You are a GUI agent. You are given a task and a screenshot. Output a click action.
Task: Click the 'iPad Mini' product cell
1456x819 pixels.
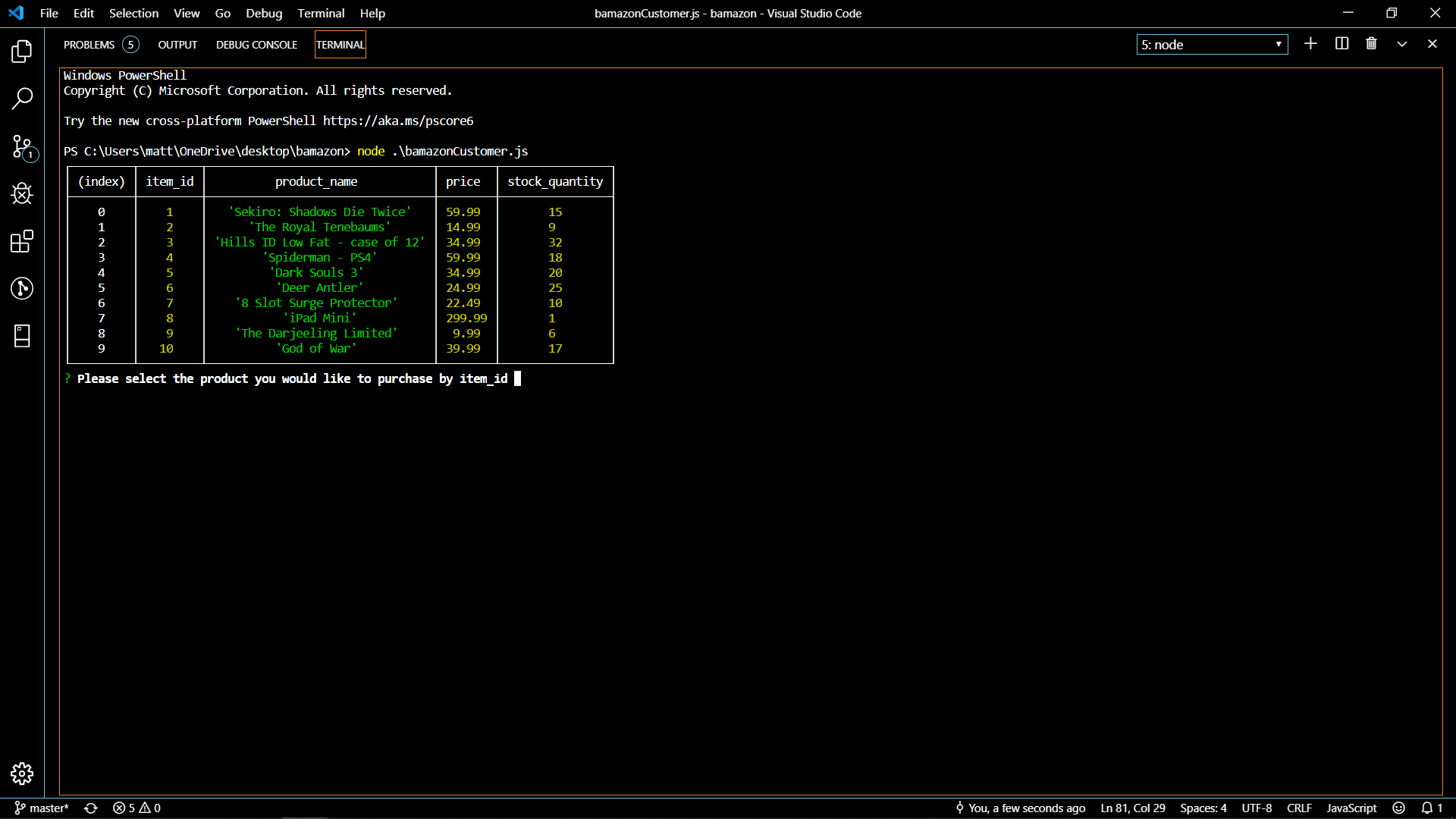coord(319,318)
